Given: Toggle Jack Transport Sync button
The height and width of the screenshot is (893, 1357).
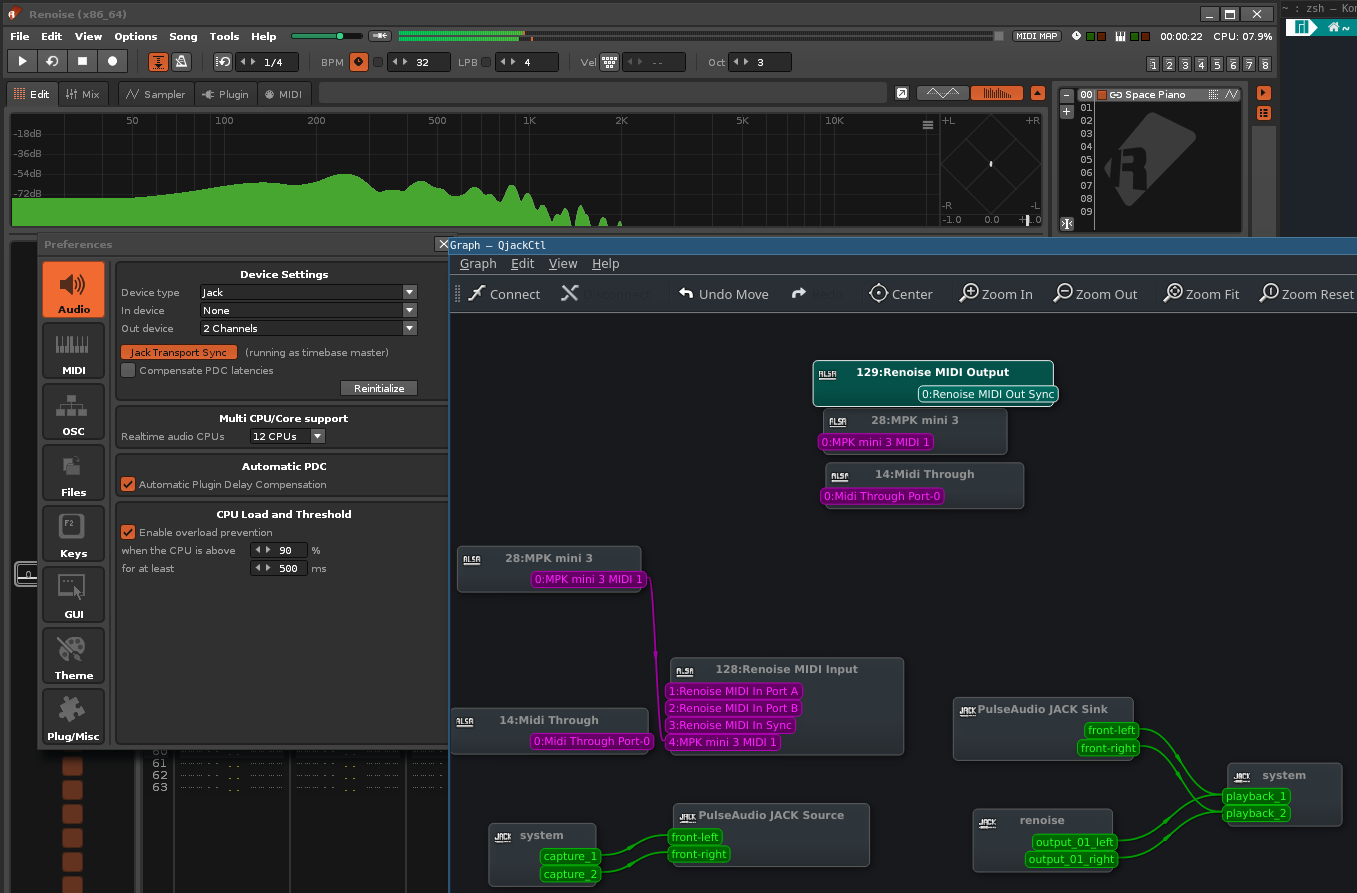Looking at the screenshot, I should [x=179, y=352].
